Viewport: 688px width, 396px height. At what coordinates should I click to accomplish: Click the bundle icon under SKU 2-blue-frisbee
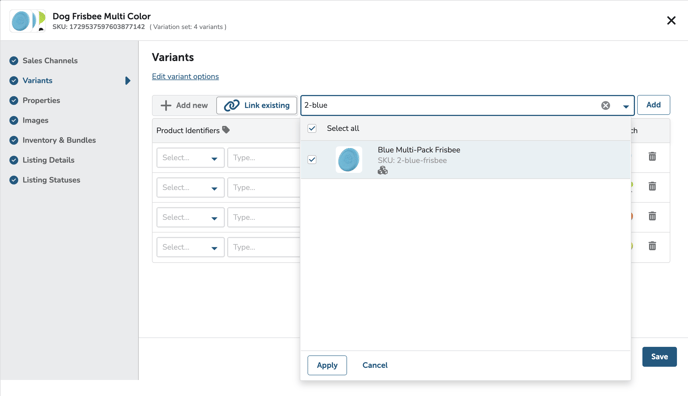pyautogui.click(x=383, y=170)
